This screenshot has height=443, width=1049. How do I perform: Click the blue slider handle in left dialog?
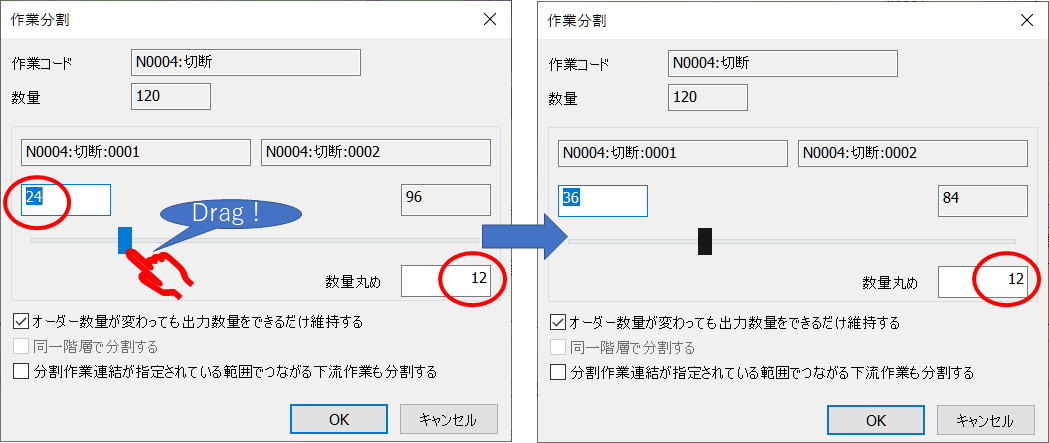pyautogui.click(x=125, y=240)
